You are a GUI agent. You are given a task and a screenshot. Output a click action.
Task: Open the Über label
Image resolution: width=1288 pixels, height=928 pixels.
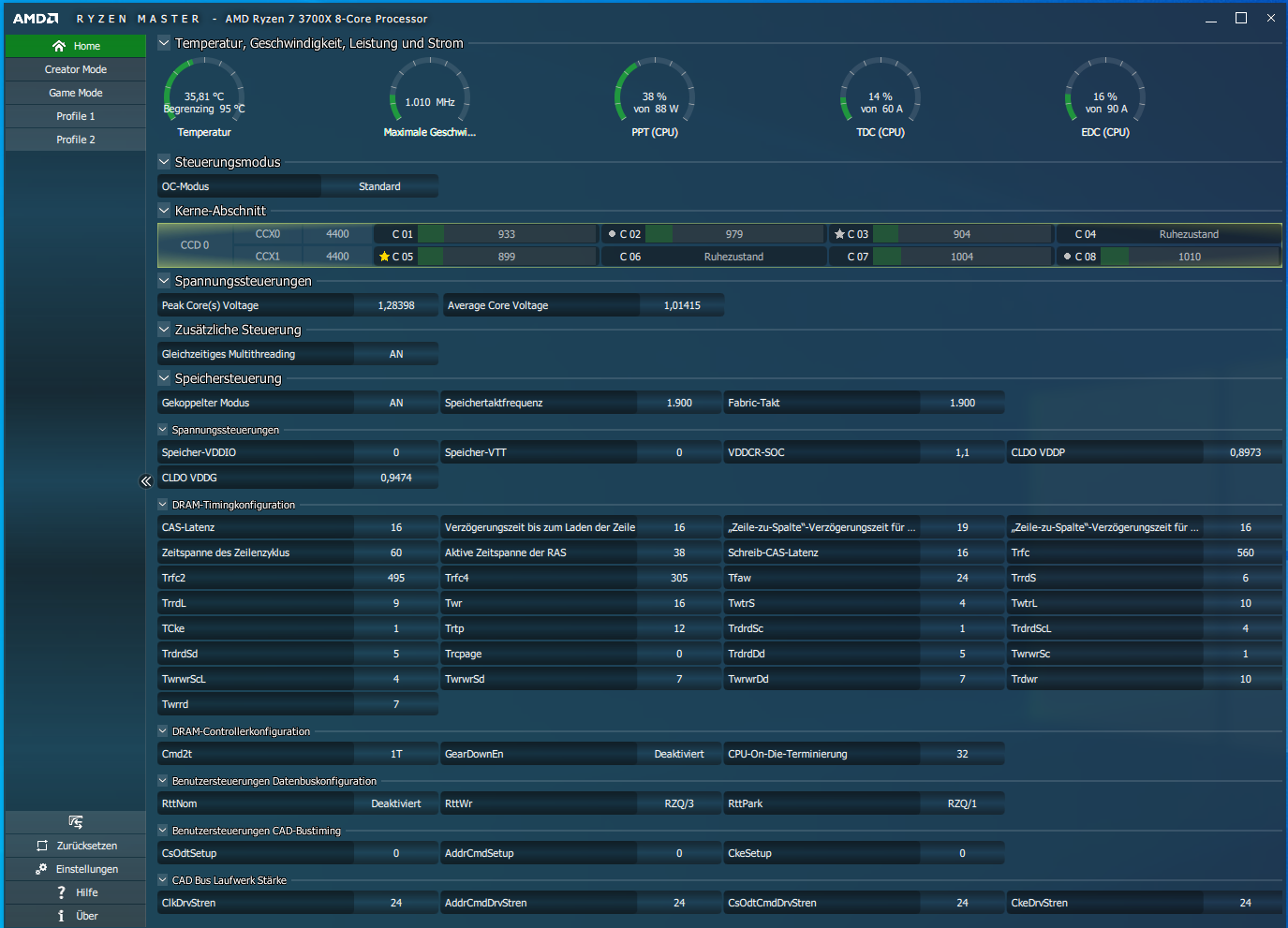[87, 916]
